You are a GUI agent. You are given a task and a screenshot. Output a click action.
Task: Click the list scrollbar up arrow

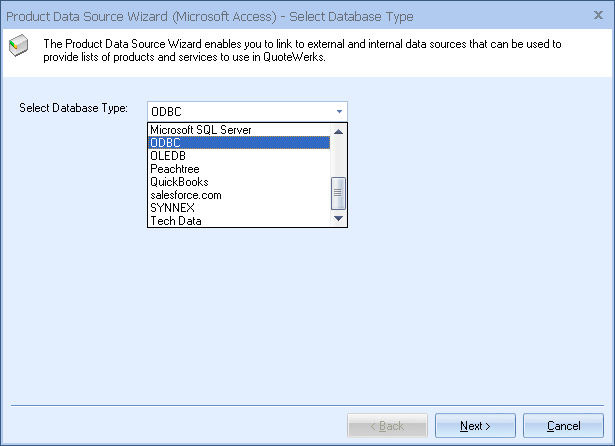[338, 130]
